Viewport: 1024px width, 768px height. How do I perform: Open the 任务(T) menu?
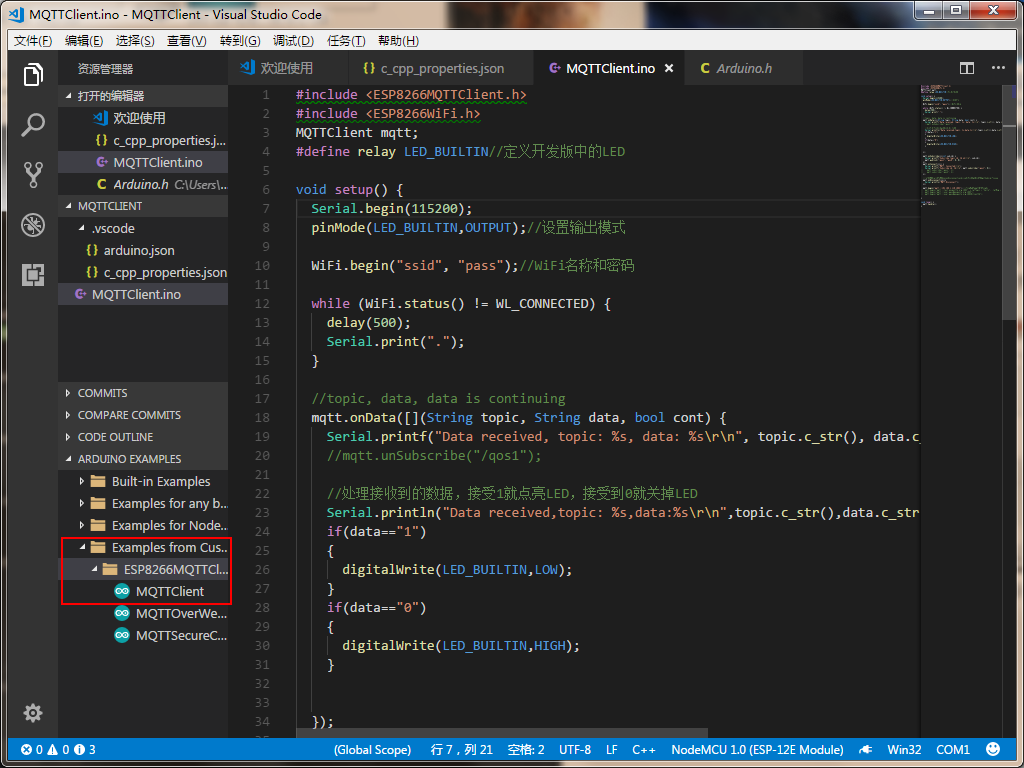tap(345, 40)
